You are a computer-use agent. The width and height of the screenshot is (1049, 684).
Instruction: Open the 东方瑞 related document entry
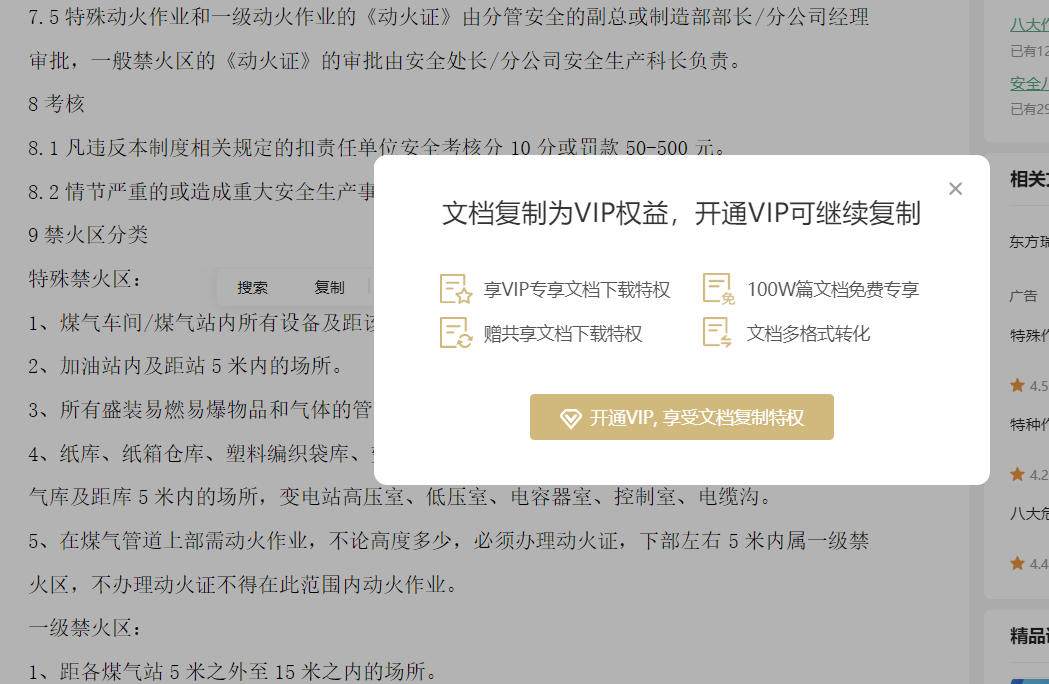[x=1029, y=242]
